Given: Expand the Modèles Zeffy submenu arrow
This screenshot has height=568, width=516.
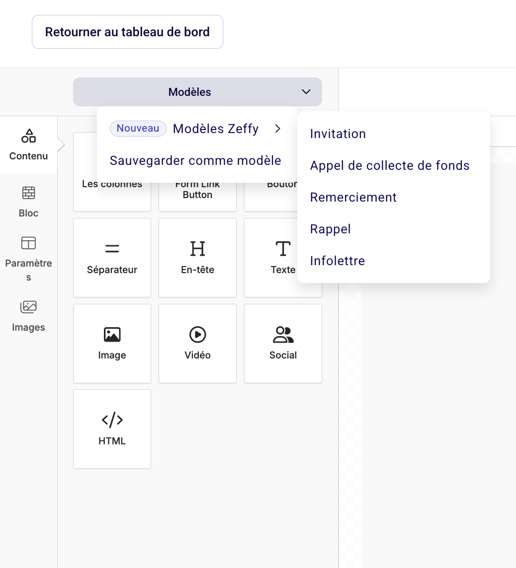Looking at the screenshot, I should pos(278,129).
